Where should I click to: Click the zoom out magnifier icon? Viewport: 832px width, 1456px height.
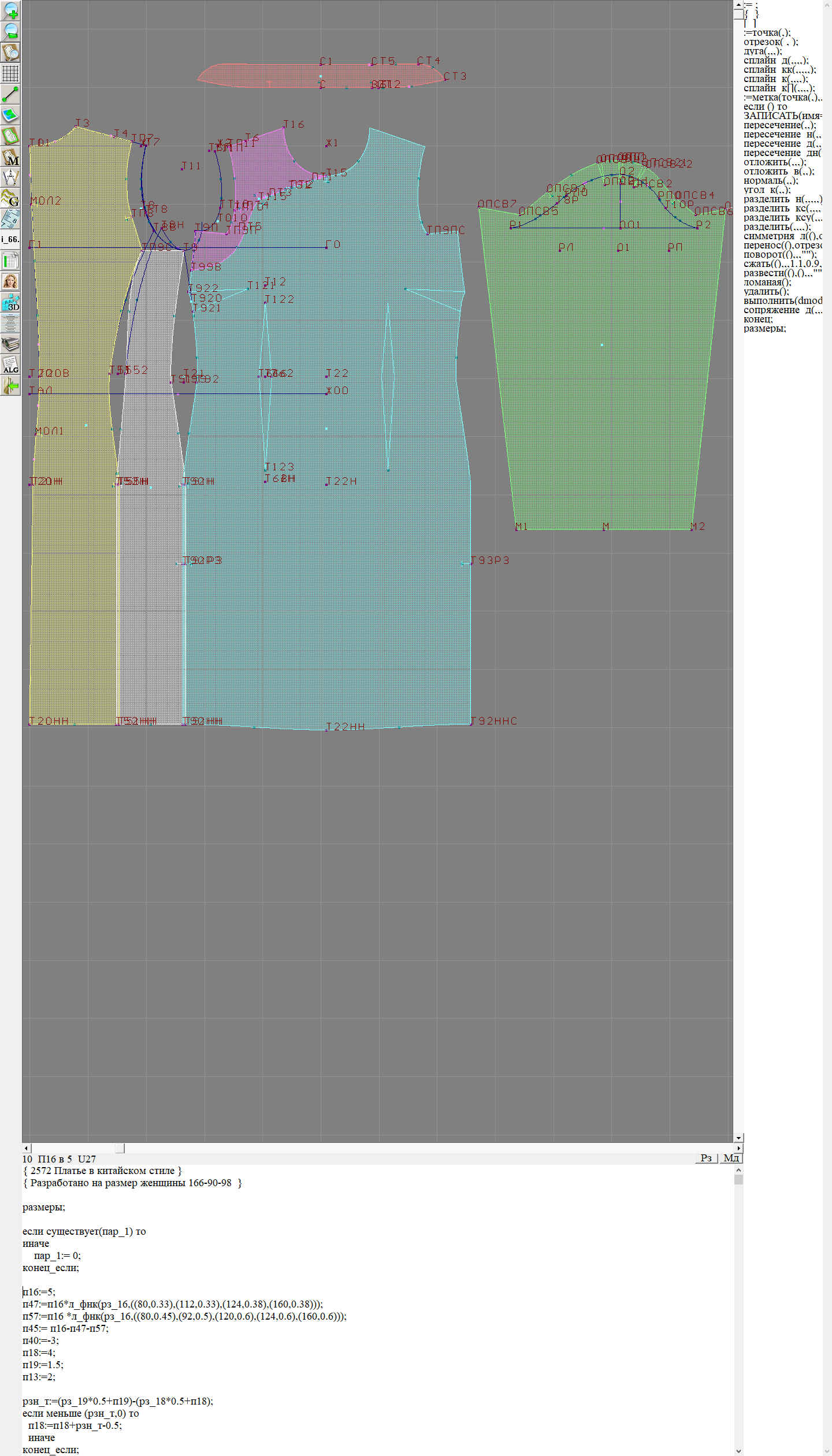[11, 31]
